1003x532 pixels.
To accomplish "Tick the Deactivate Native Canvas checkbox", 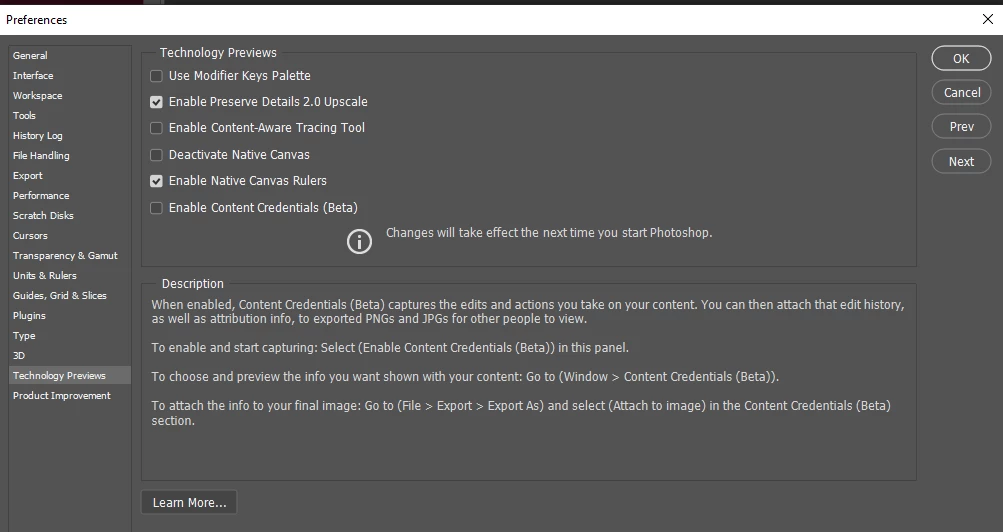I will pyautogui.click(x=156, y=155).
